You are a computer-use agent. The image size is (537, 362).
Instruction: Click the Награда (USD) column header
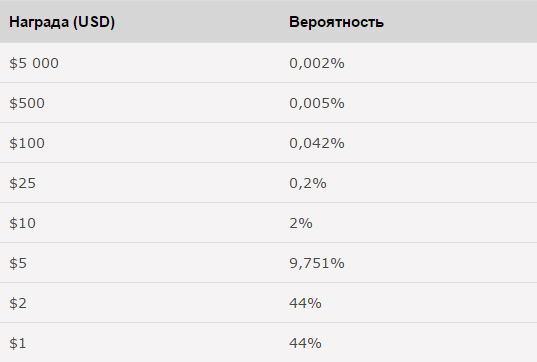point(62,22)
